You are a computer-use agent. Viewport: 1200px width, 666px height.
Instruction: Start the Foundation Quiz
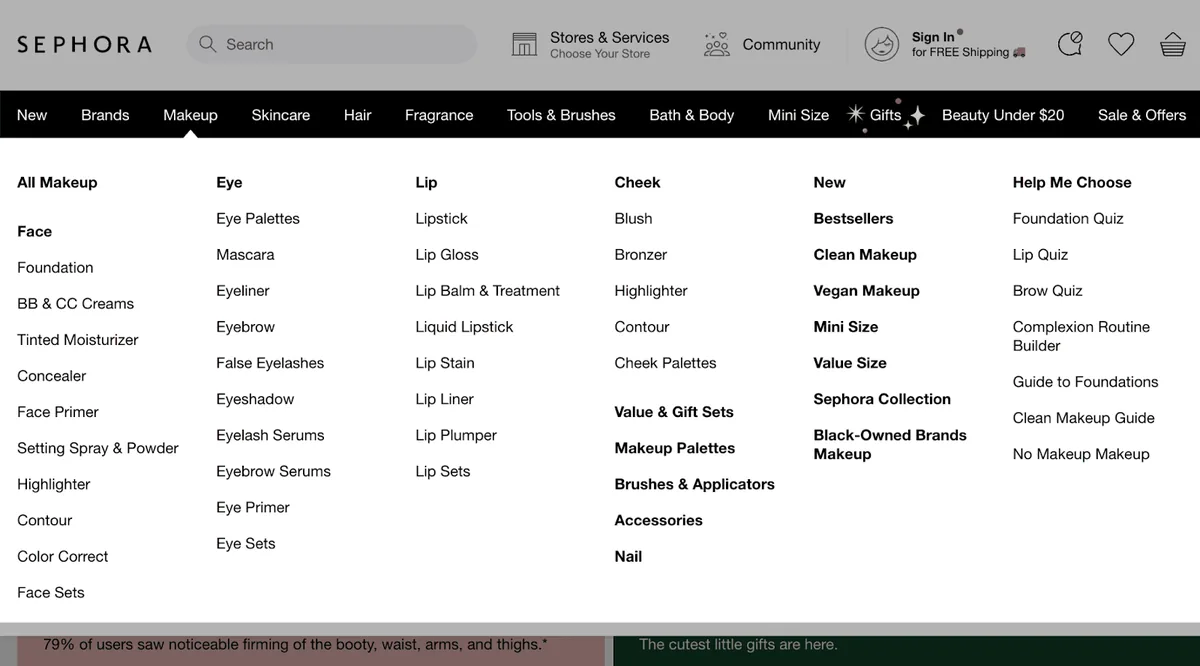pyautogui.click(x=1068, y=218)
